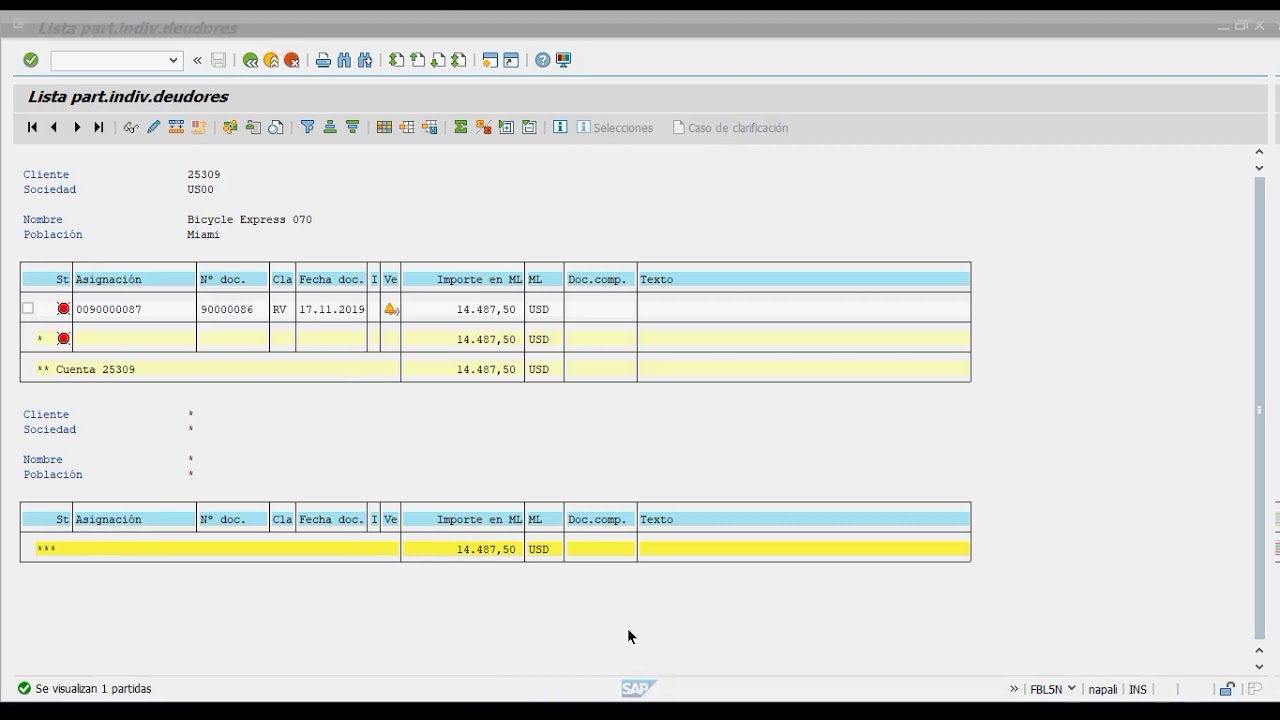
Task: Click the orange Exit icon
Action: pyautogui.click(x=271, y=60)
